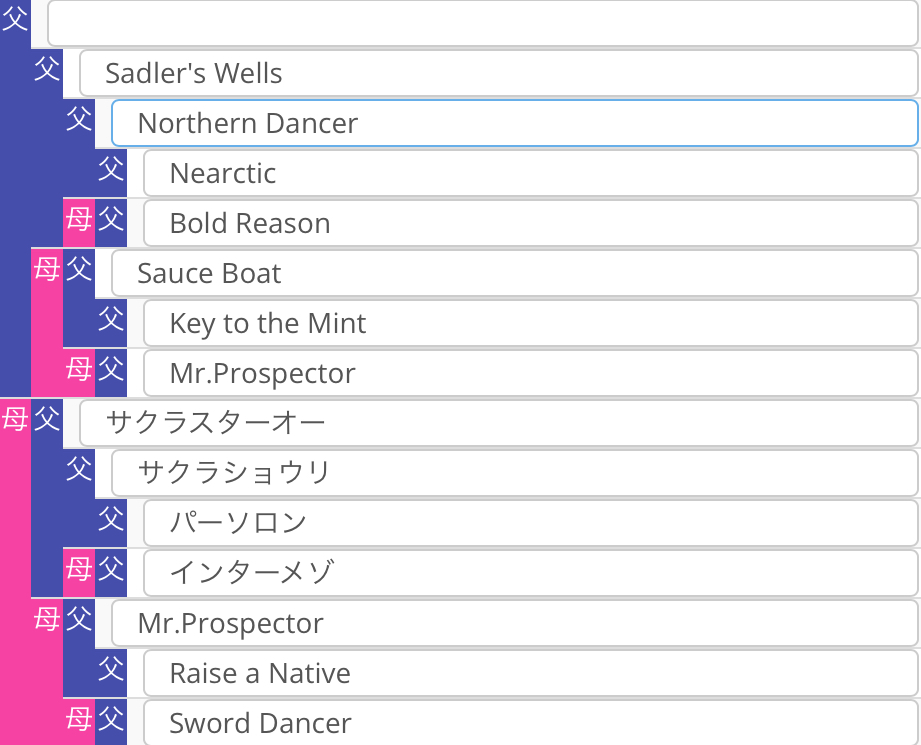Select the インターメゾ input field
The height and width of the screenshot is (745, 921).
tap(530, 573)
